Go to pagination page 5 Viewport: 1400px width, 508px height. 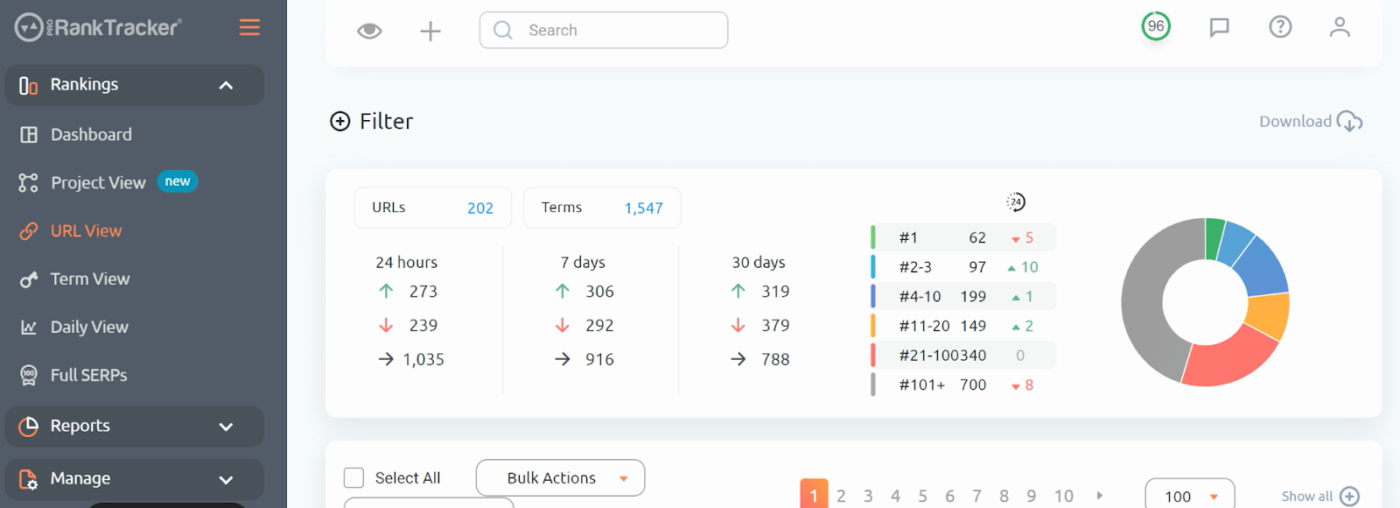[922, 496]
